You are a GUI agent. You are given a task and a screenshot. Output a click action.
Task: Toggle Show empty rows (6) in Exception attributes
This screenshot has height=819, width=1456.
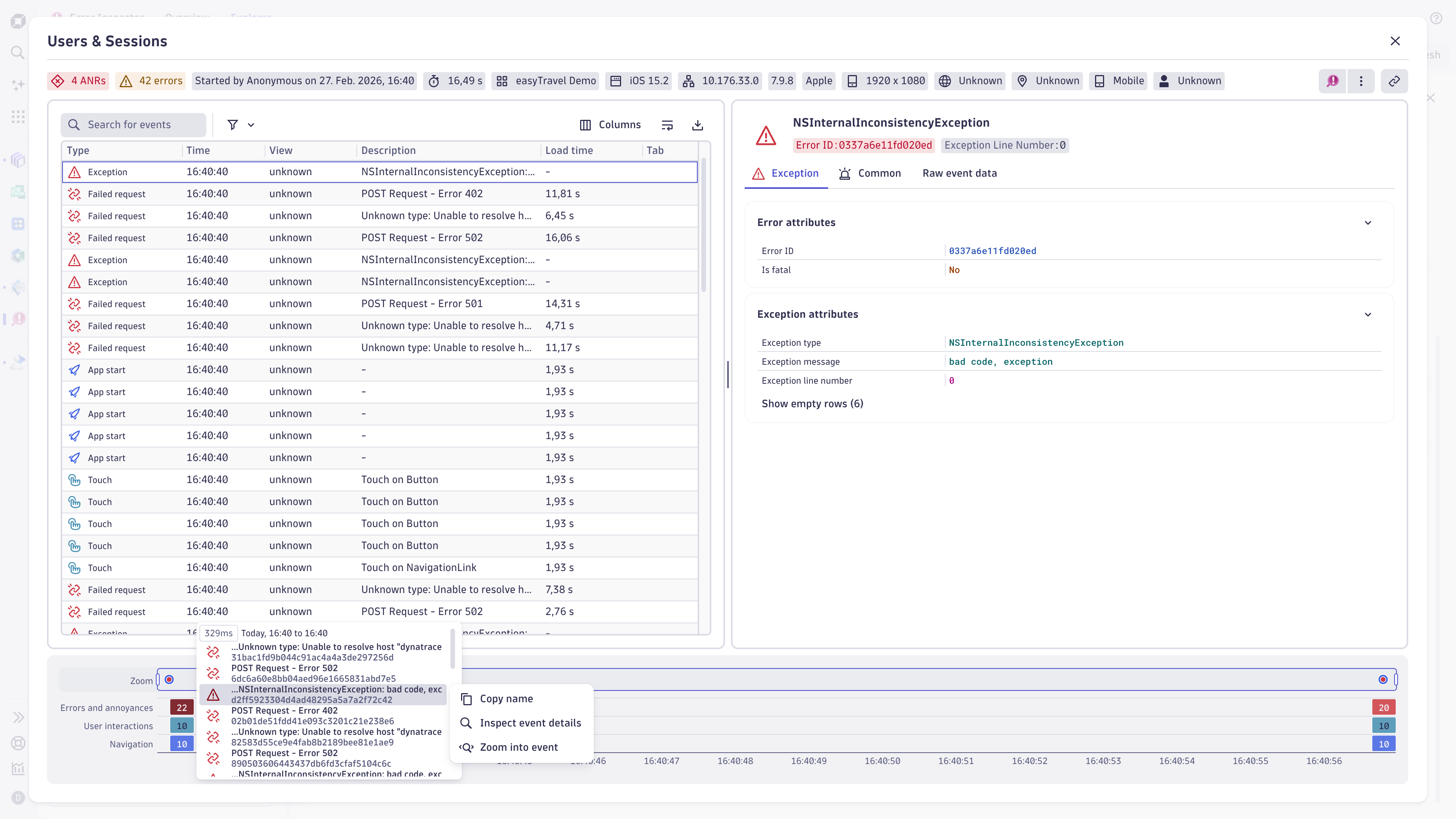pos(813,403)
